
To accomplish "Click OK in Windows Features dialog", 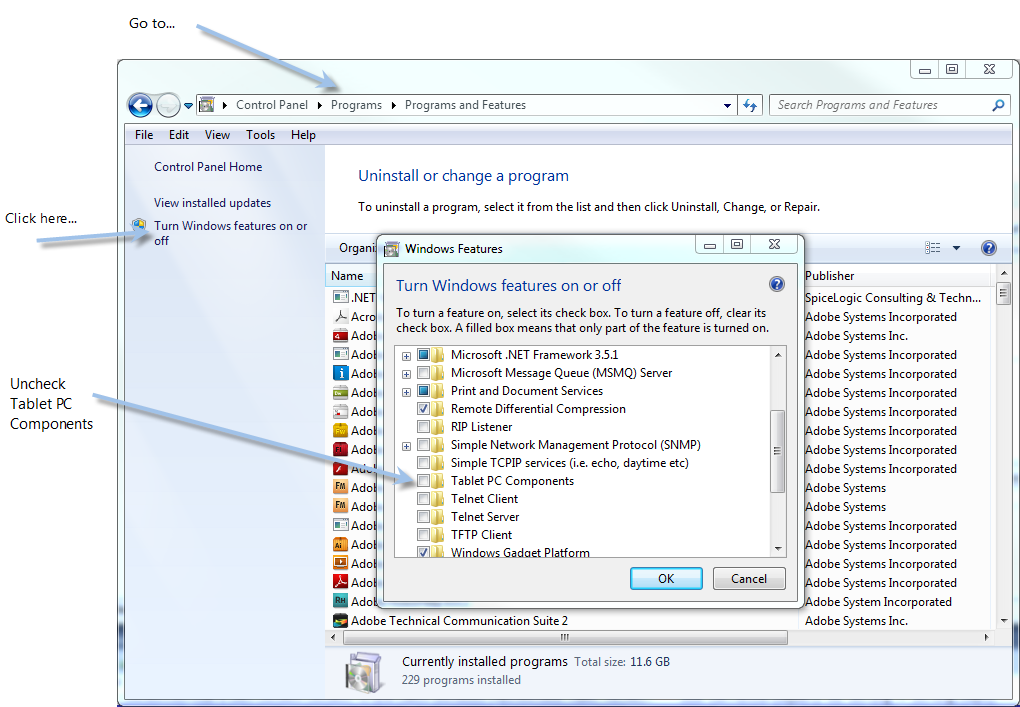I will point(666,578).
